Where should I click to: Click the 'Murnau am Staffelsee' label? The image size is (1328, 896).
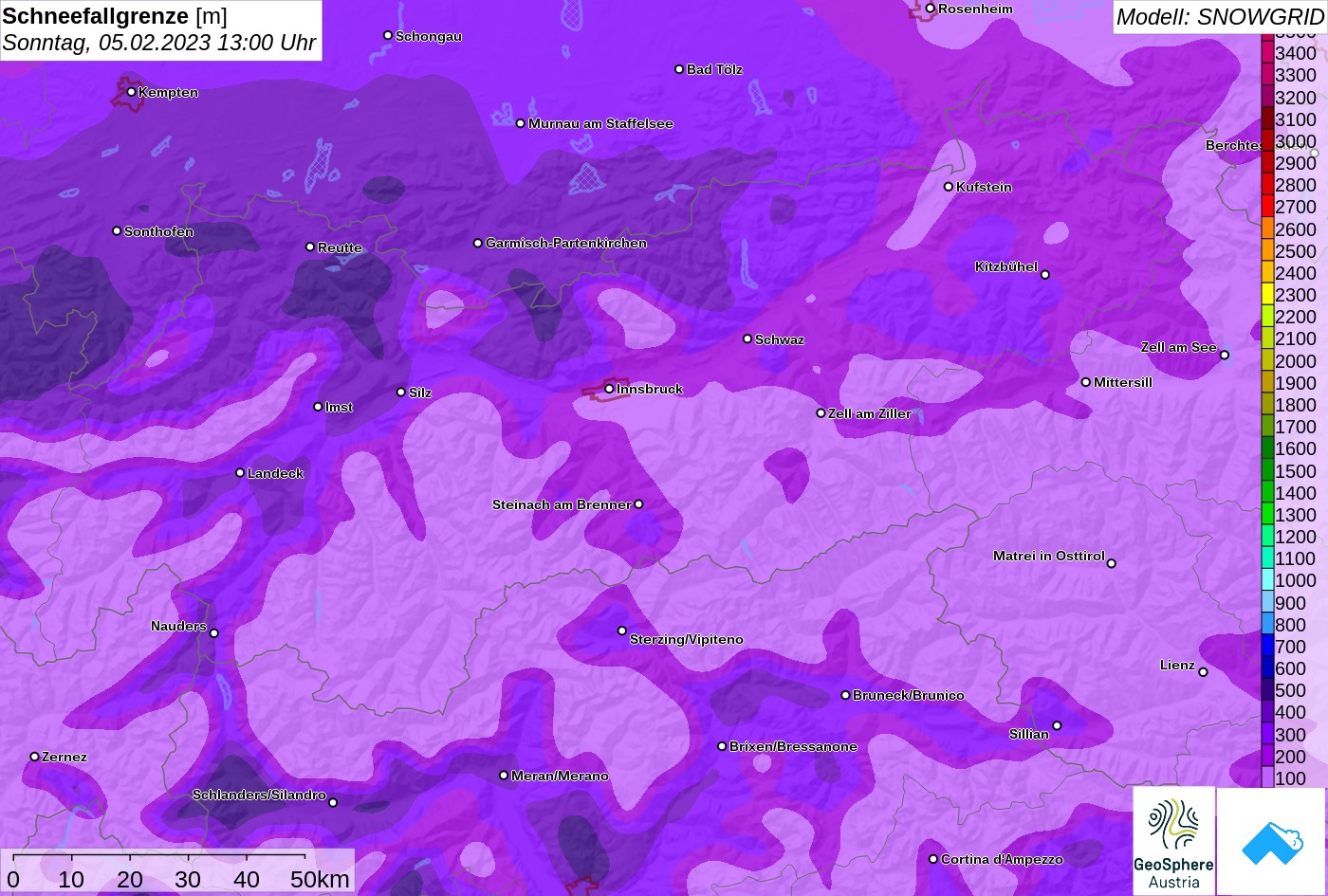600,123
